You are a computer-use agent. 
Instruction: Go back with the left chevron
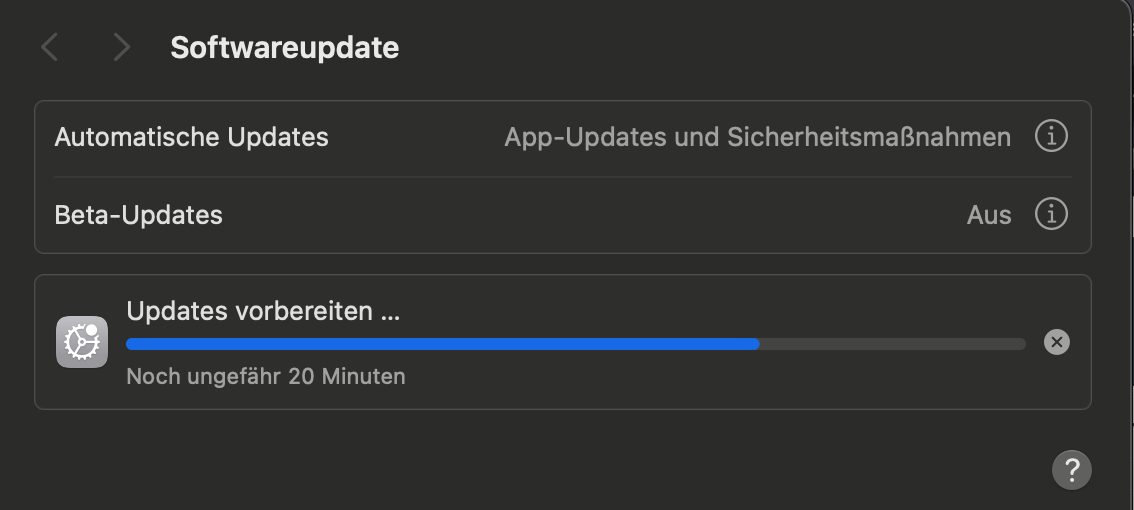coord(49,47)
